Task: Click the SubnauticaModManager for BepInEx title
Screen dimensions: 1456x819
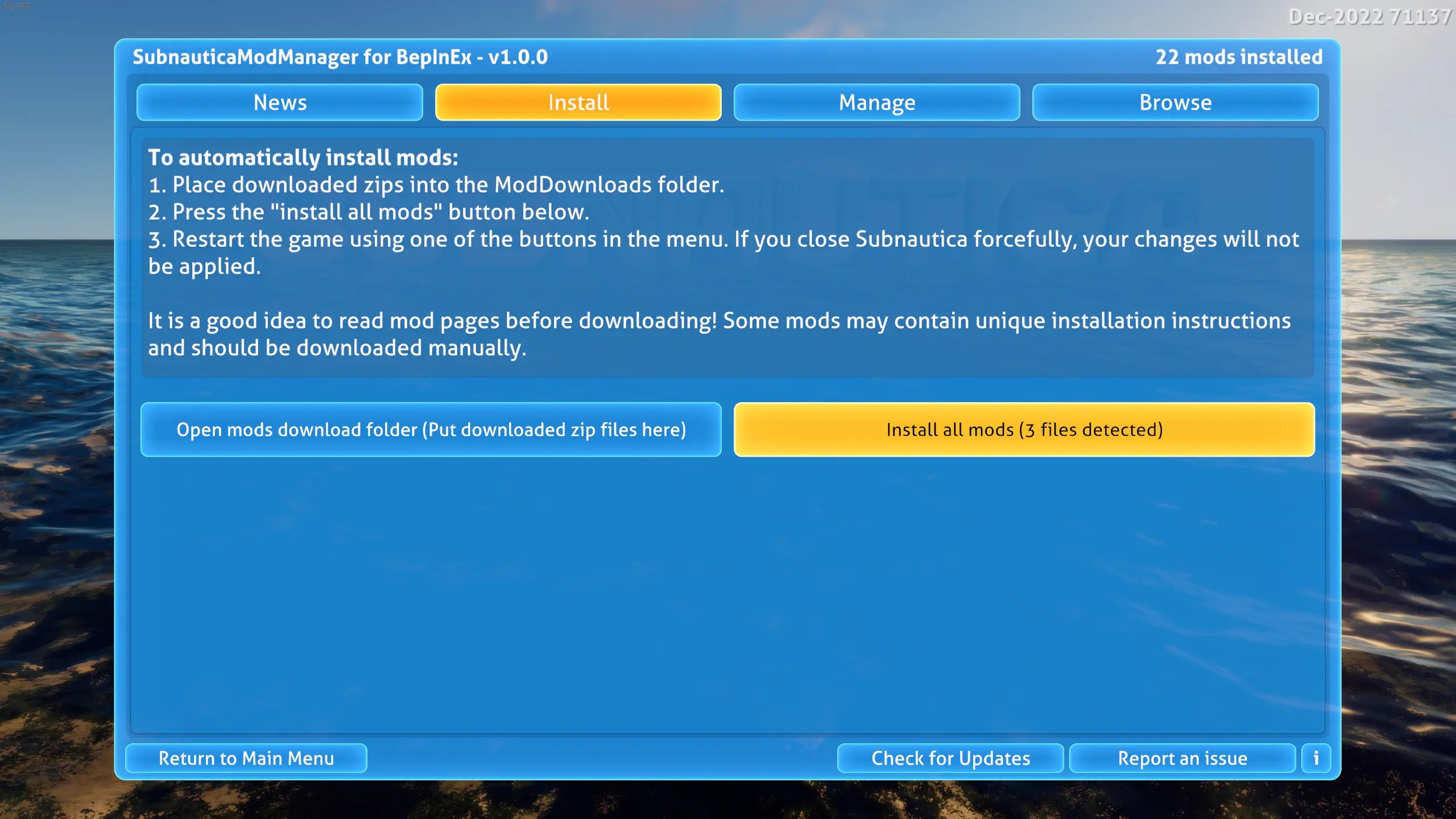Action: click(x=340, y=57)
